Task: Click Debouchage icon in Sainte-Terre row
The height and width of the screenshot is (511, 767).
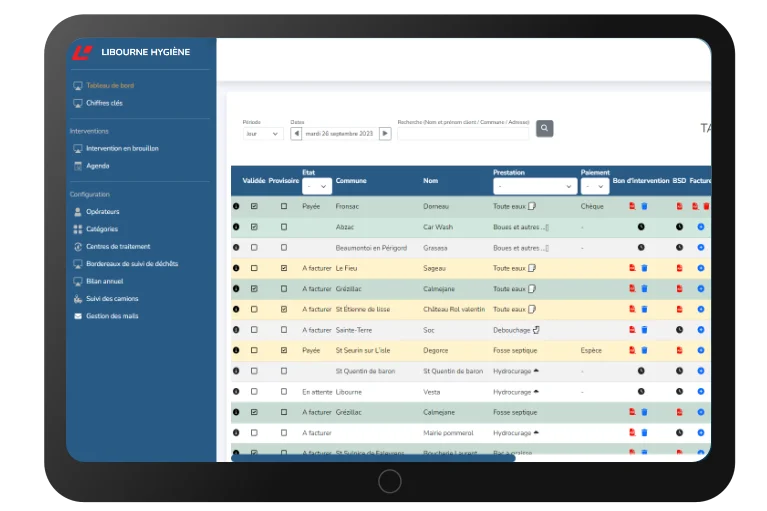Action: pos(536,330)
